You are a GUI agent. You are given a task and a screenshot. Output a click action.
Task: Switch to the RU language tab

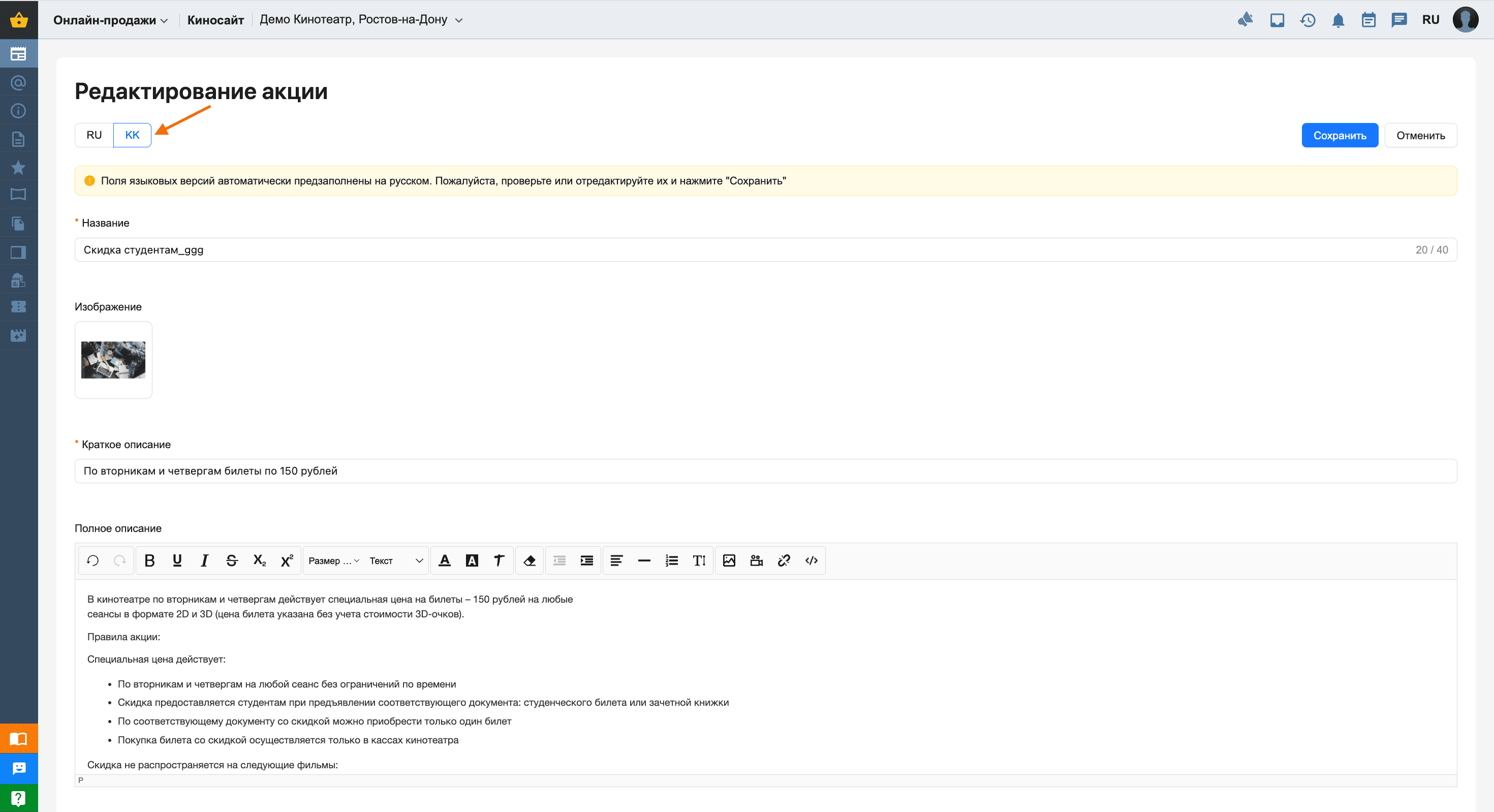click(94, 135)
